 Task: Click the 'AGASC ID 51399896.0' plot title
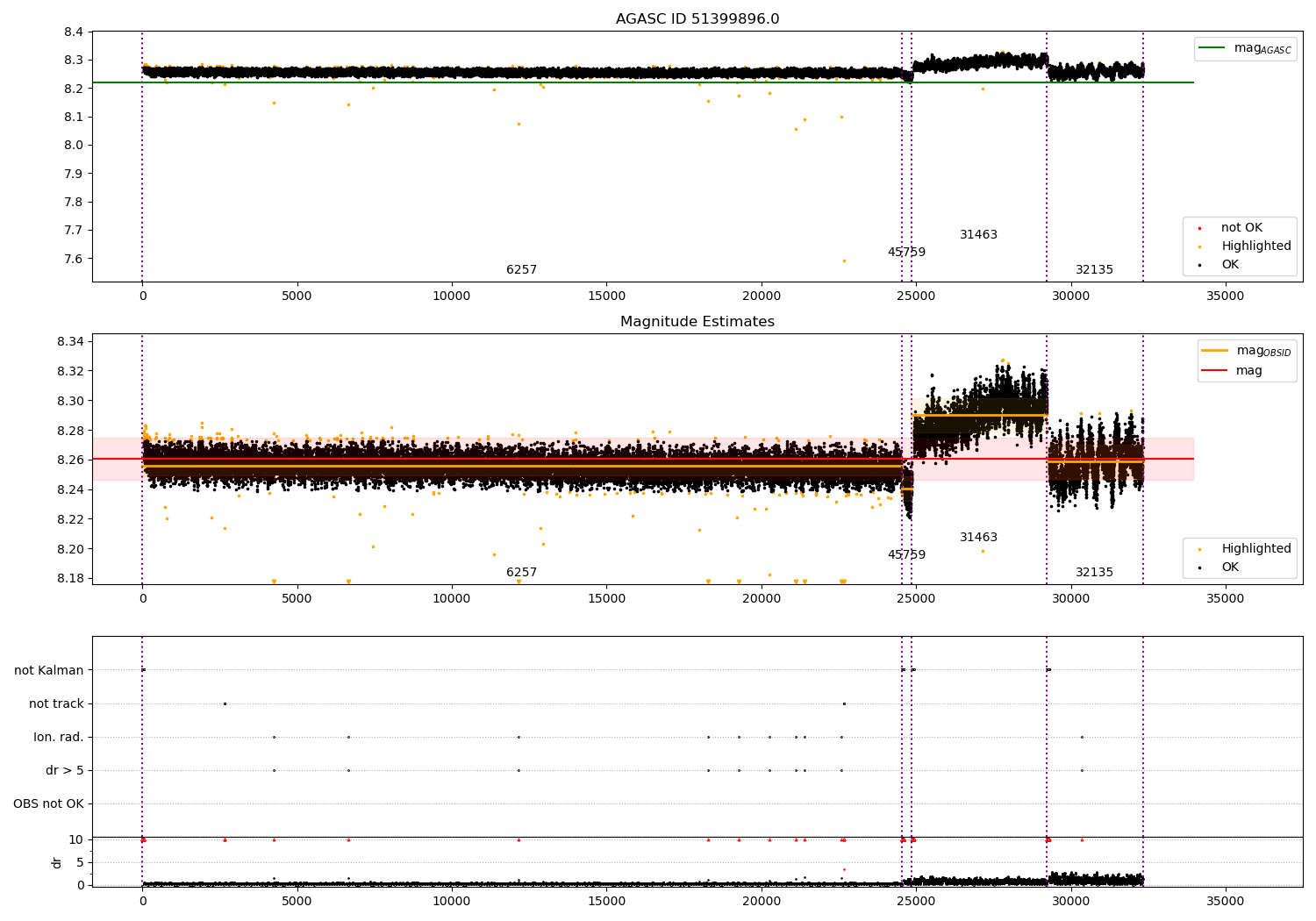(x=697, y=19)
